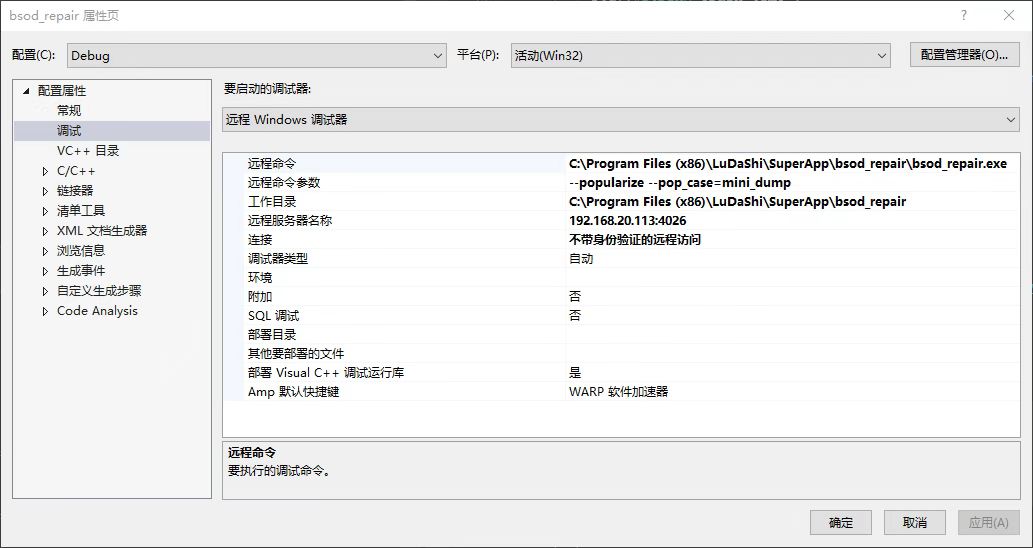This screenshot has height=548, width=1033.
Task: Click the 配置管理器 button
Action: pyautogui.click(x=963, y=55)
